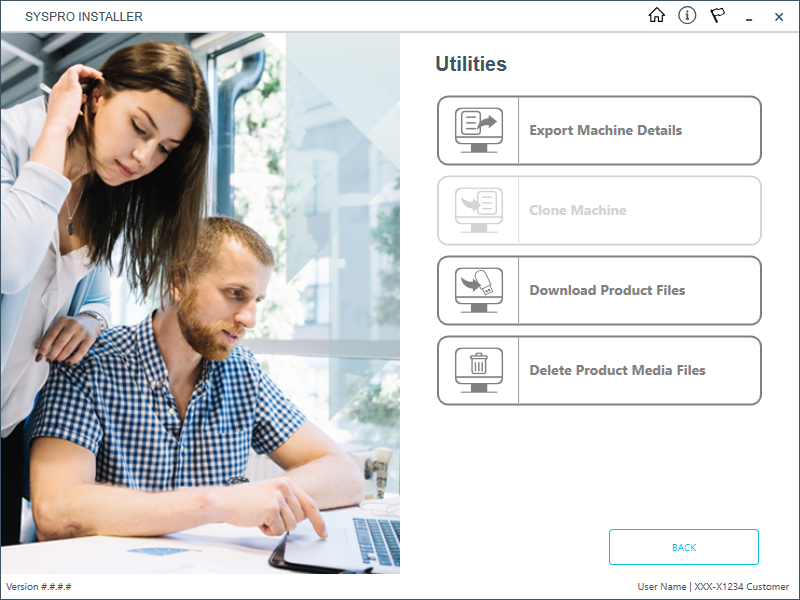Click the flag icon in title bar

(x=717, y=16)
